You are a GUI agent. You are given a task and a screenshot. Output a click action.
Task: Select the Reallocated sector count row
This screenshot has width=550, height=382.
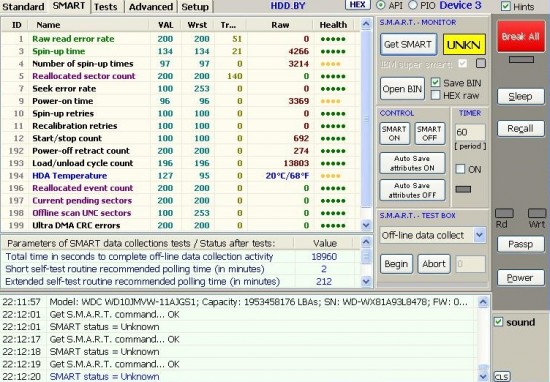[x=181, y=76]
